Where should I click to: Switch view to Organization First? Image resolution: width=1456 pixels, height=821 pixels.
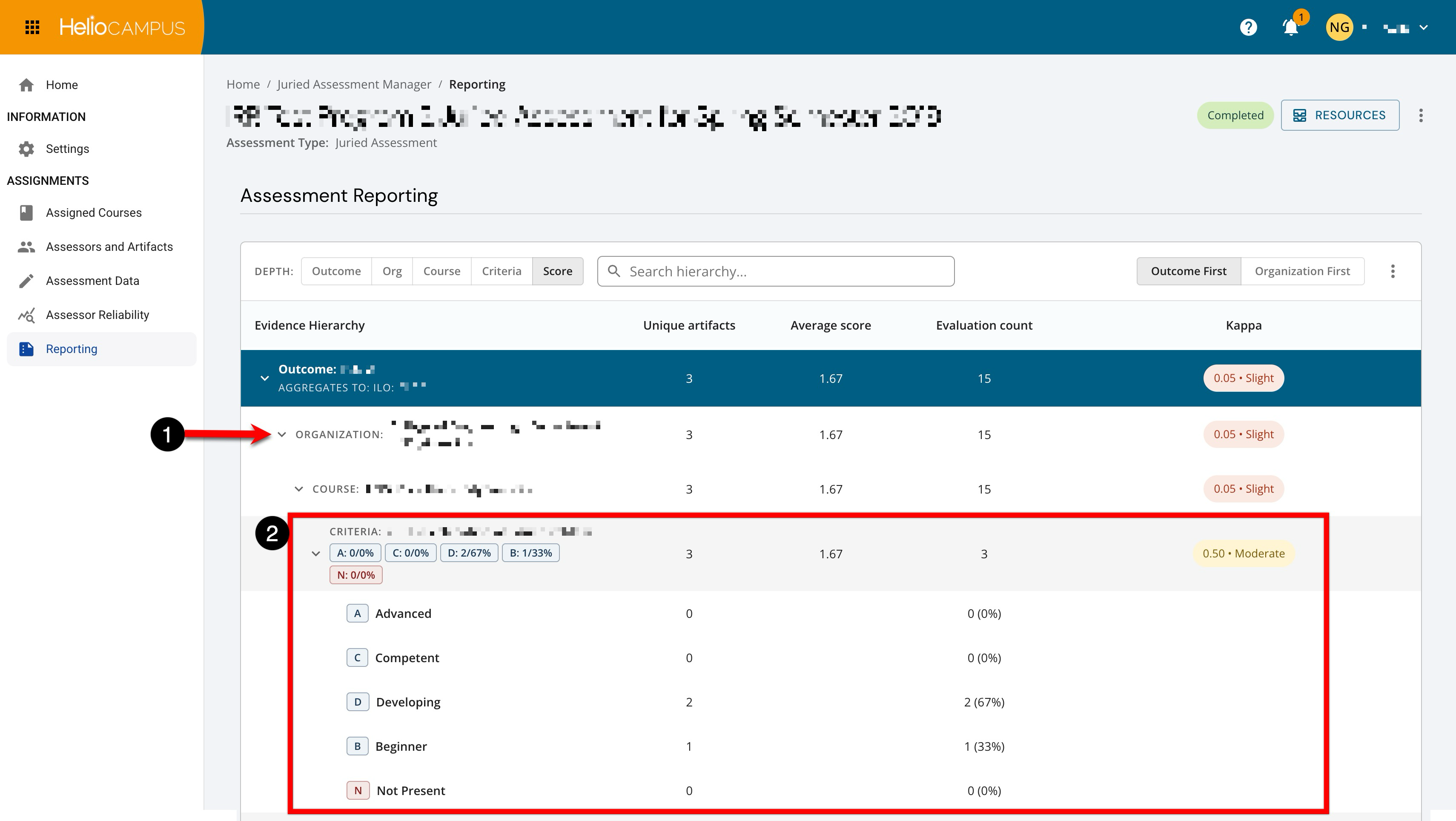1302,271
